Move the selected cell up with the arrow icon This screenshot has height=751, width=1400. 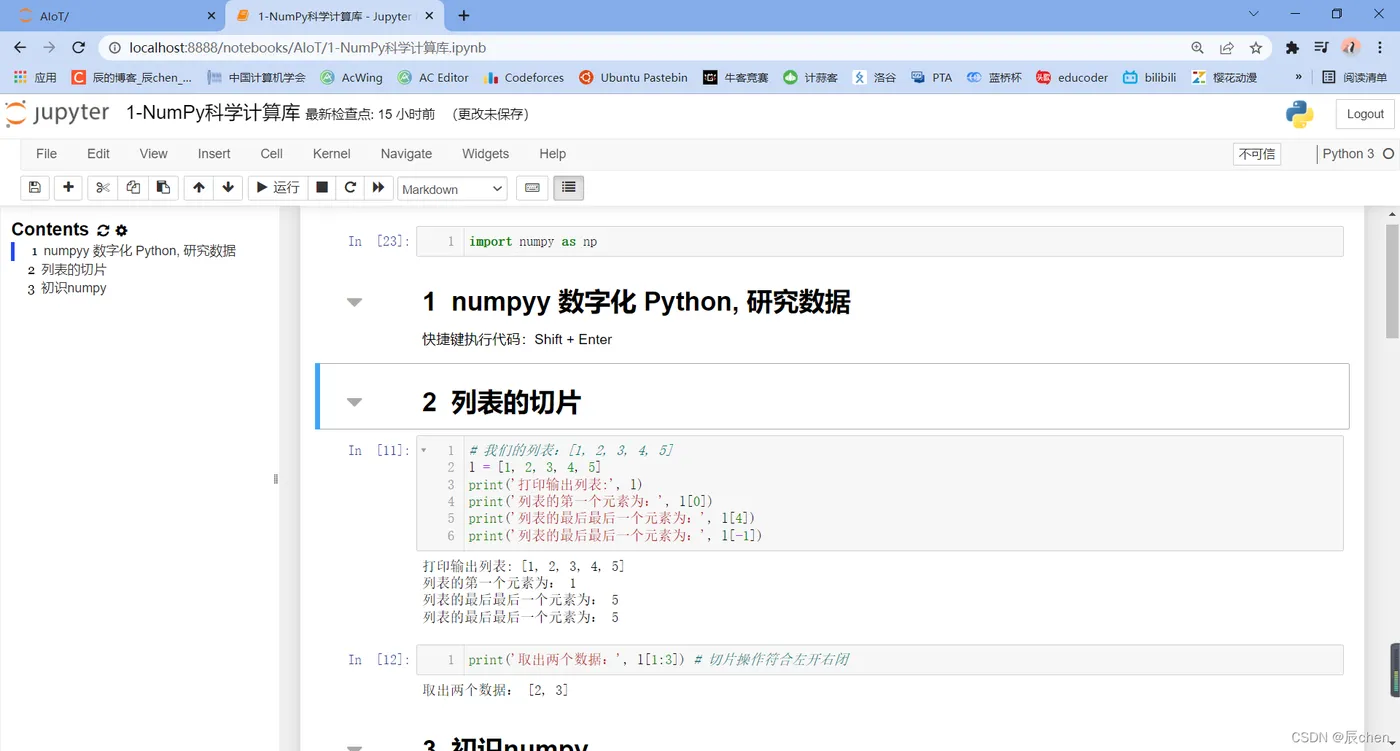[199, 187]
